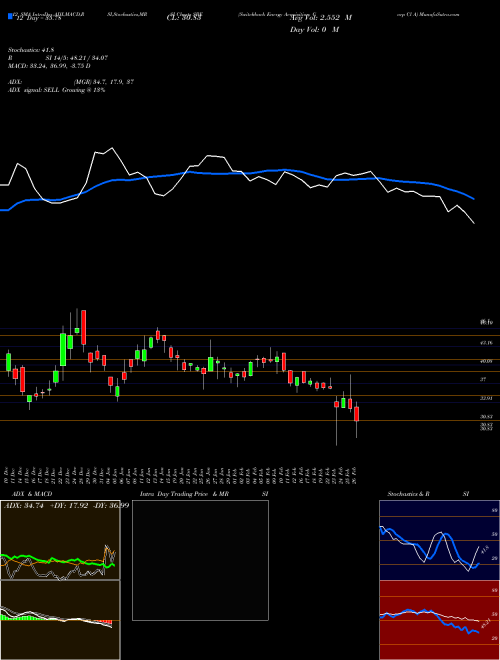This screenshot has height=660, width=500.
Task: Click the 'Day Vol: 0 M' text
Action: pyautogui.click(x=314, y=30)
